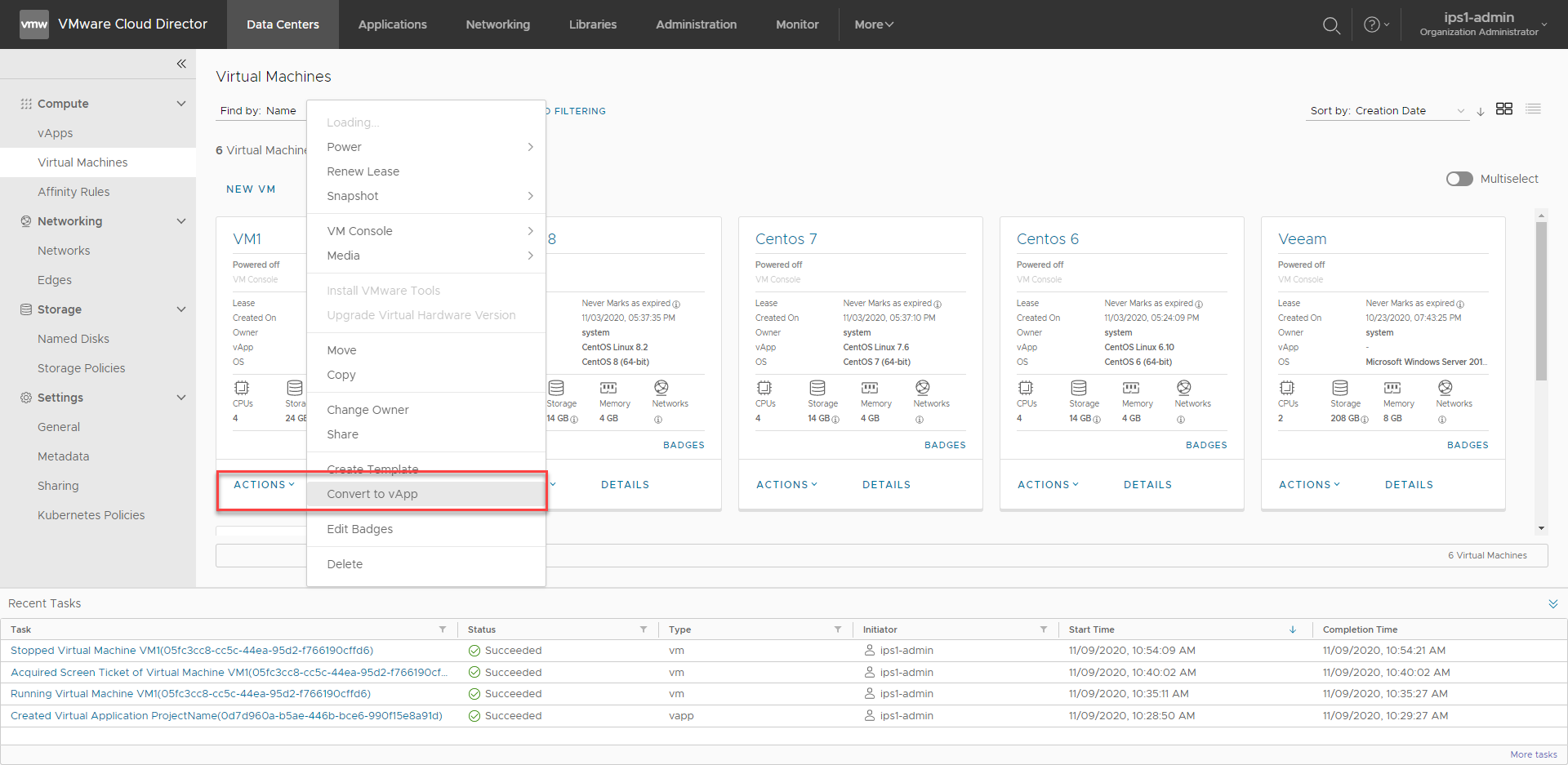Image resolution: width=1568 pixels, height=765 pixels.
Task: Expand the Power submenu
Action: [425, 147]
